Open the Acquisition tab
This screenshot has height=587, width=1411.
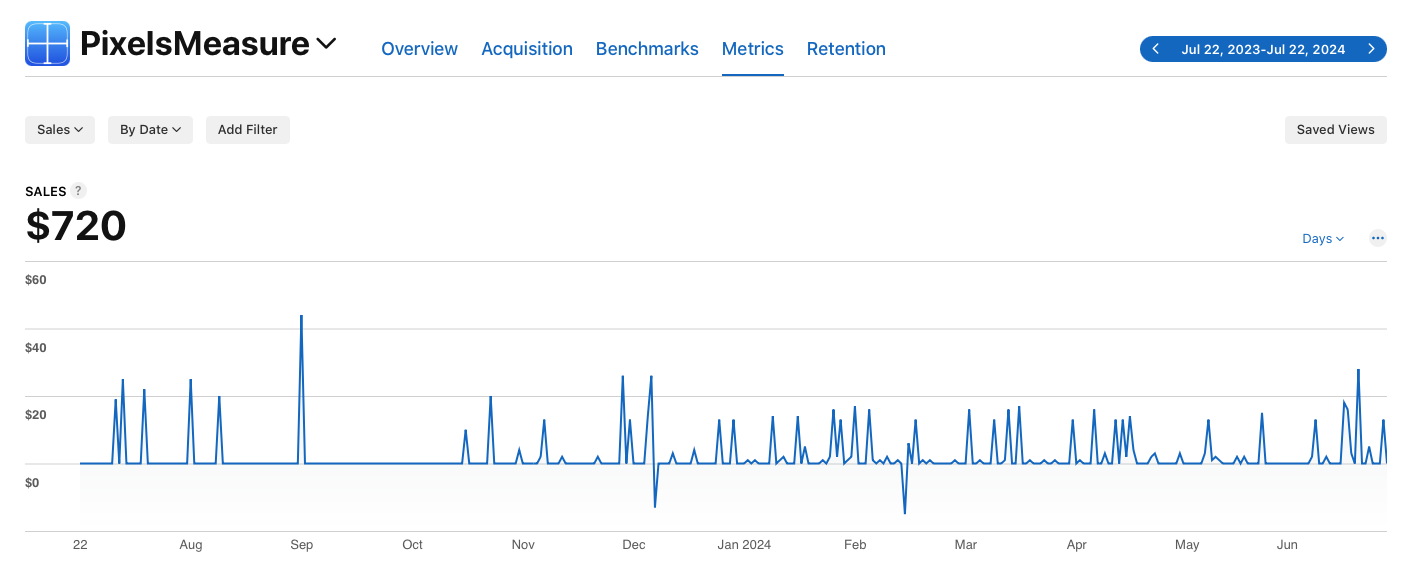[x=527, y=49]
